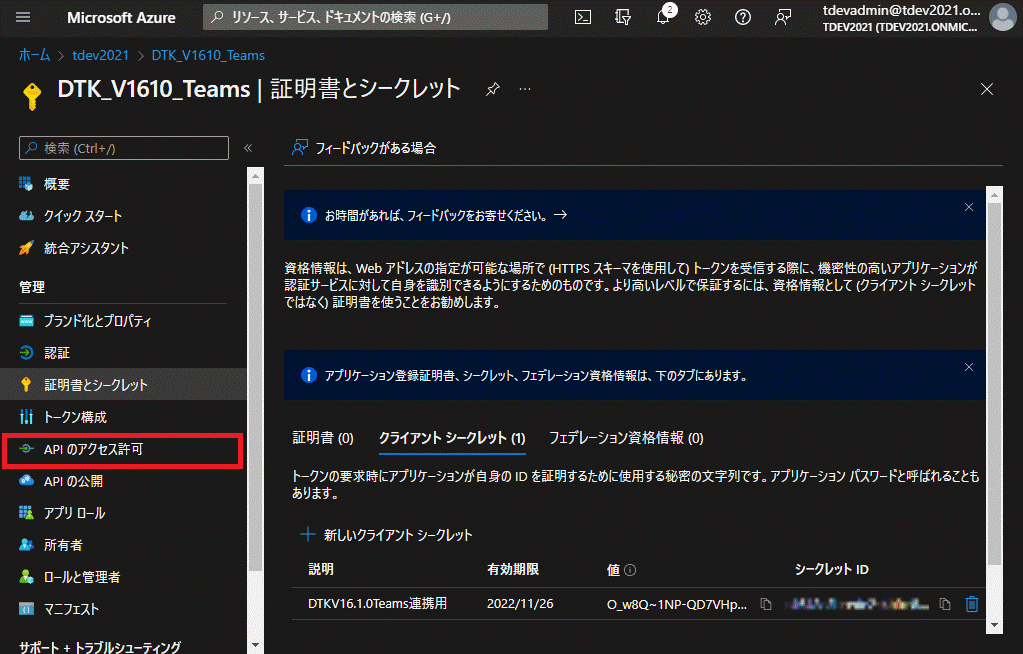The image size is (1023, 654).
Task: Copy the secret ID
Action: [945, 604]
